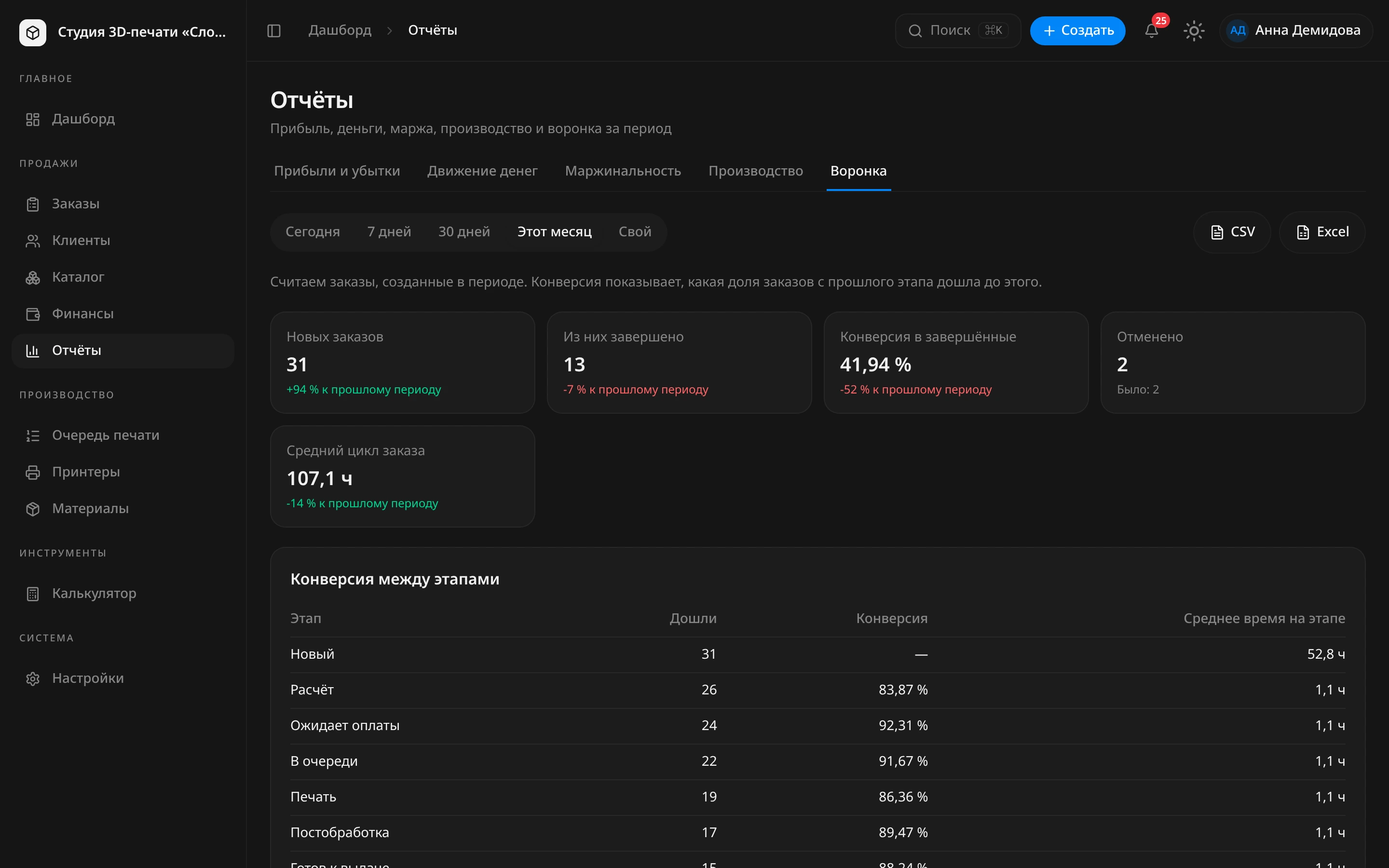Screen dimensions: 1389x868
Task: Open Анна Демидова profile menu
Action: pyautogui.click(x=1295, y=30)
